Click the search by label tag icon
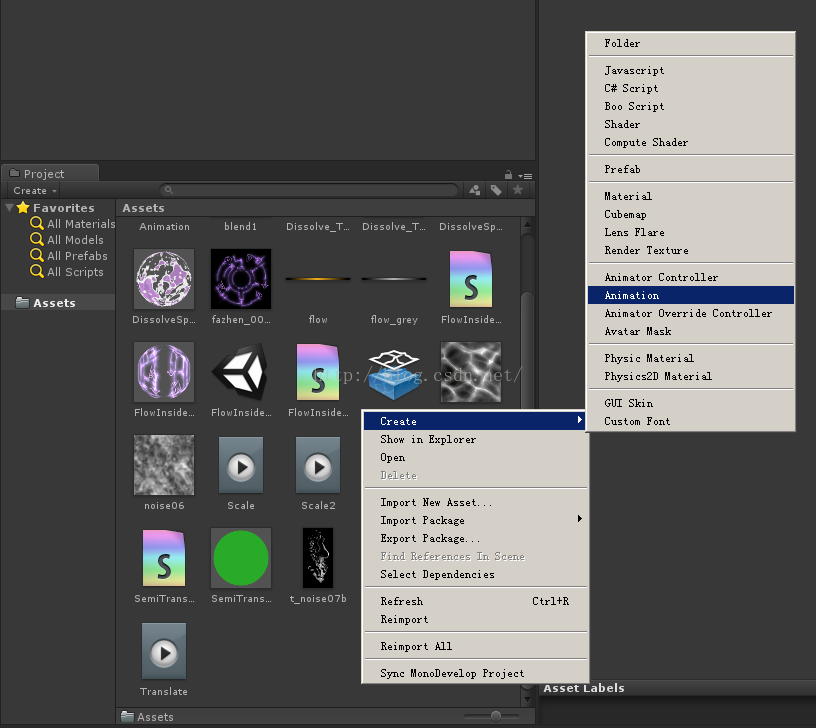The height and width of the screenshot is (728, 816). [x=496, y=190]
